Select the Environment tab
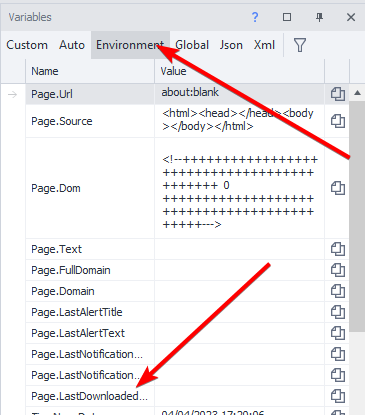Viewport: 365px width, 415px height. [130, 45]
